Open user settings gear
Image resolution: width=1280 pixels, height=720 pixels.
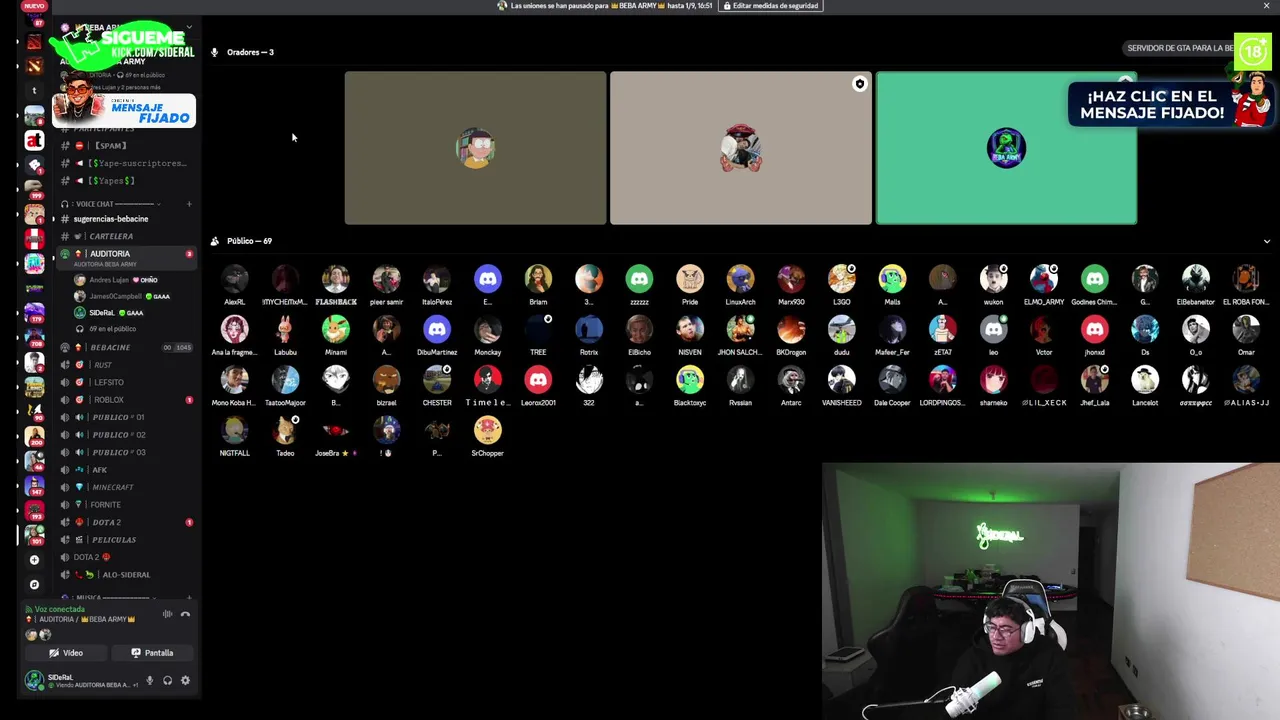(185, 680)
